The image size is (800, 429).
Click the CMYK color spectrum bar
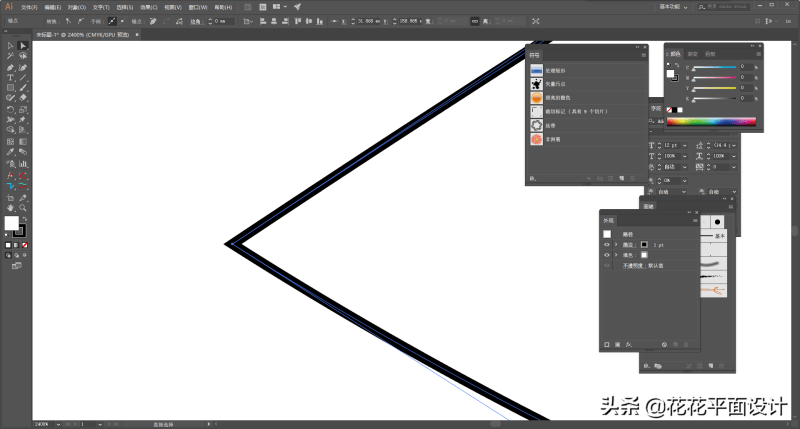coord(712,122)
